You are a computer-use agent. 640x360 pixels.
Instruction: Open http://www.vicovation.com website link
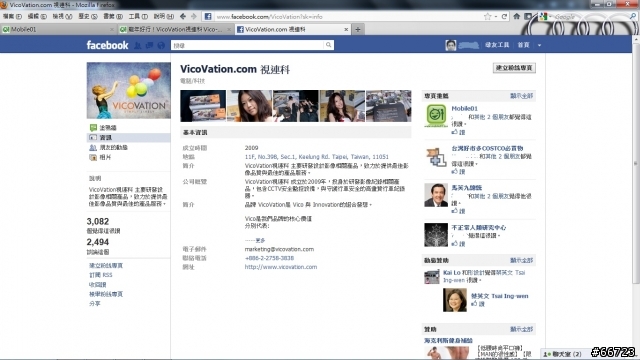(281, 267)
